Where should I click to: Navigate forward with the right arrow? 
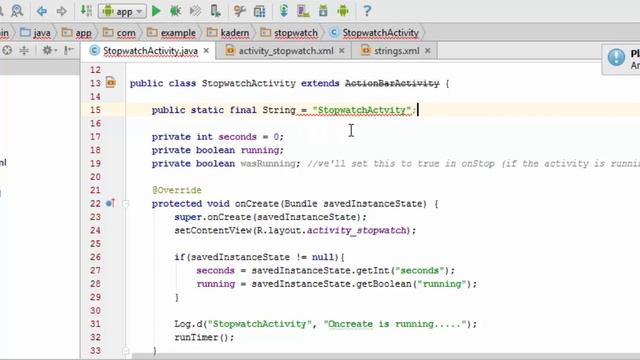(61, 11)
